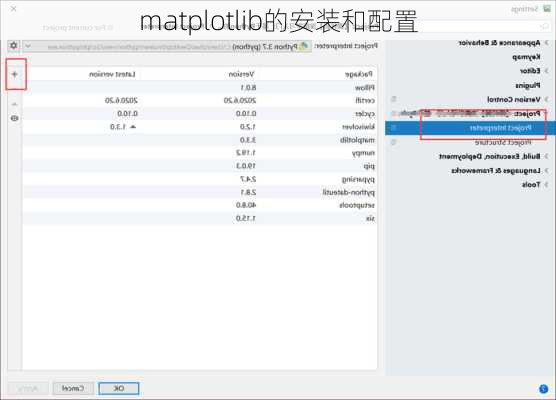Image resolution: width=556 pixels, height=400 pixels.
Task: Expand the Editor section chevron
Action: coord(546,71)
